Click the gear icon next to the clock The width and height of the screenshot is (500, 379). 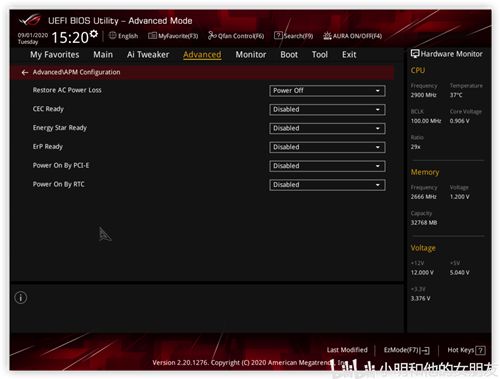[x=94, y=34]
